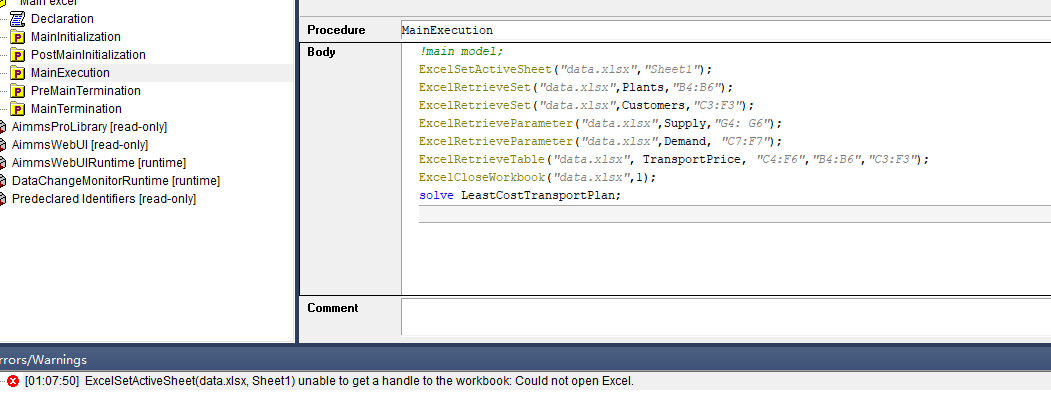The height and width of the screenshot is (418, 1051).
Task: Click the Procedure name field MainExecution
Action: coord(725,30)
